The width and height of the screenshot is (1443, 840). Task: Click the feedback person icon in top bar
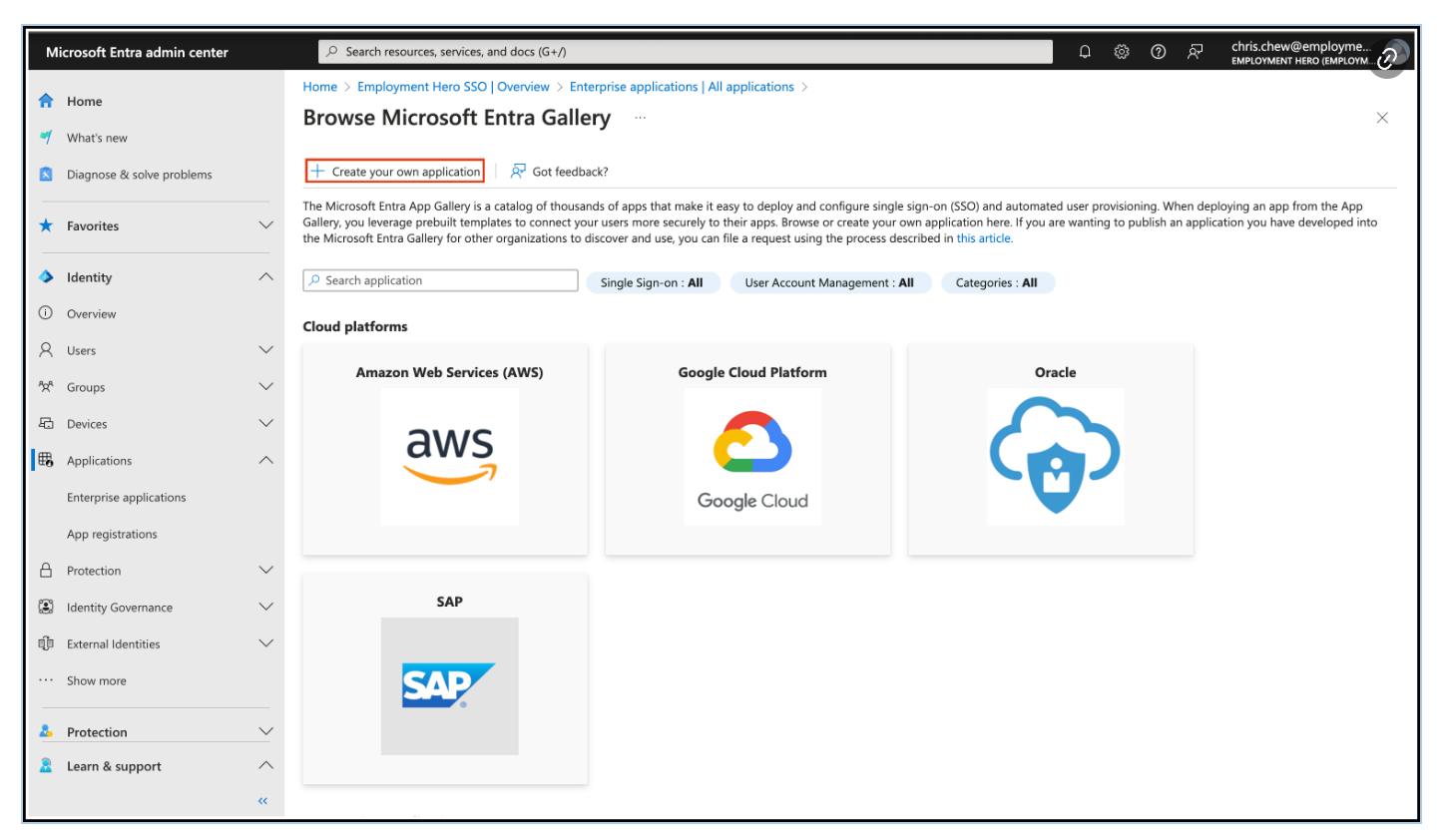click(x=1195, y=52)
